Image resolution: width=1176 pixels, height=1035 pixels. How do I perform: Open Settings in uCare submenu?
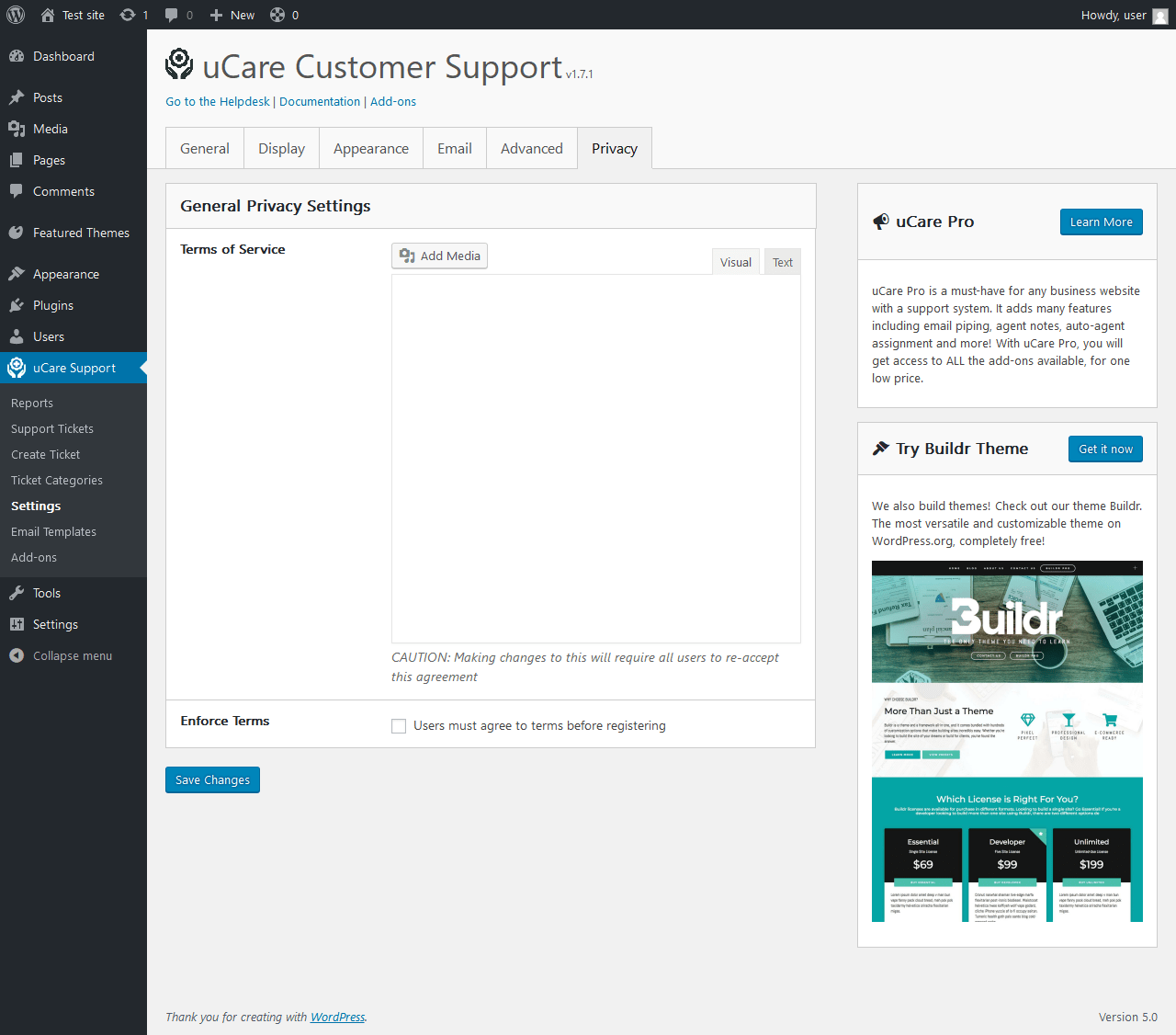(36, 506)
